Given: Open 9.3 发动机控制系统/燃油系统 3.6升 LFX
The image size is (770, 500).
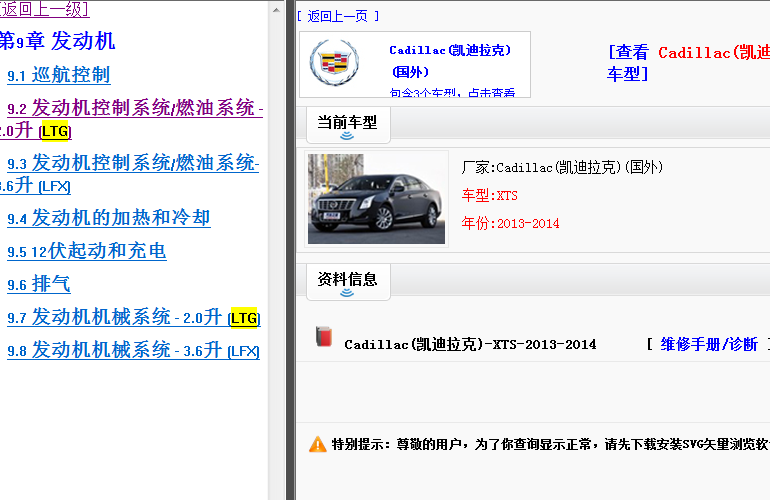Looking at the screenshot, I should (x=129, y=174).
